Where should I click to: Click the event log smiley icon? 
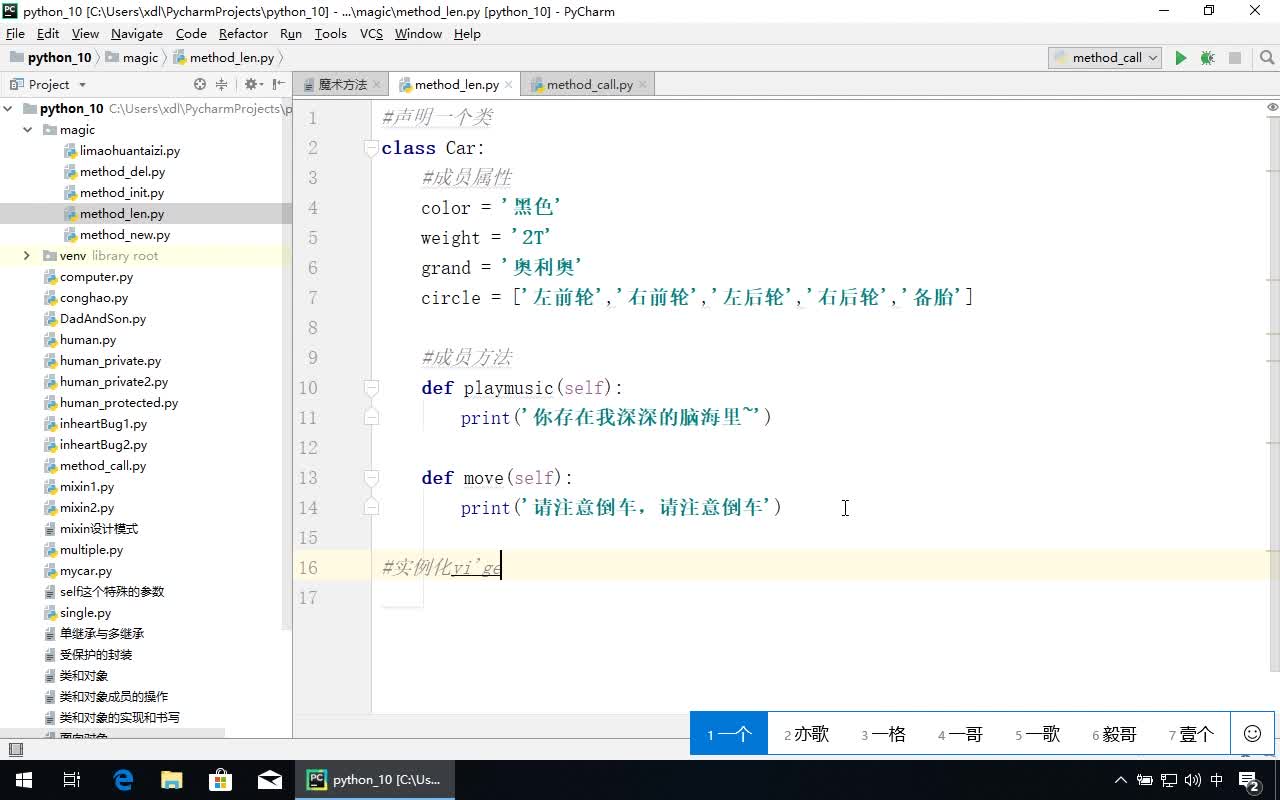tap(1251, 733)
